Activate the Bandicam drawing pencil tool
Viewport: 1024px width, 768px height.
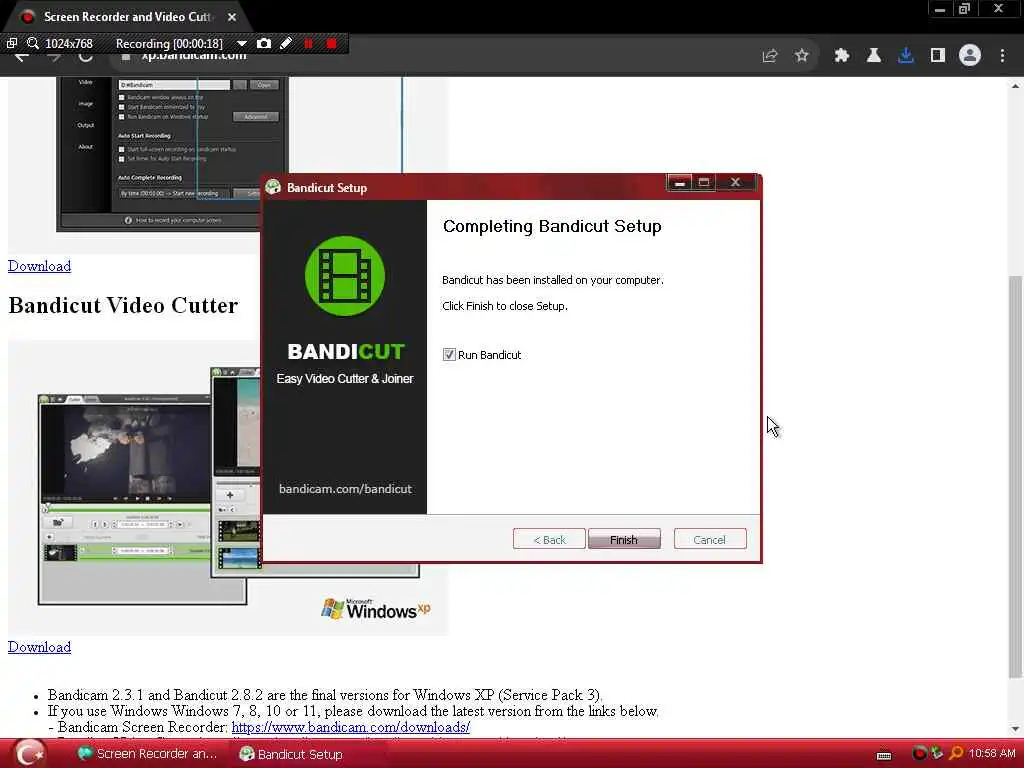click(x=286, y=43)
